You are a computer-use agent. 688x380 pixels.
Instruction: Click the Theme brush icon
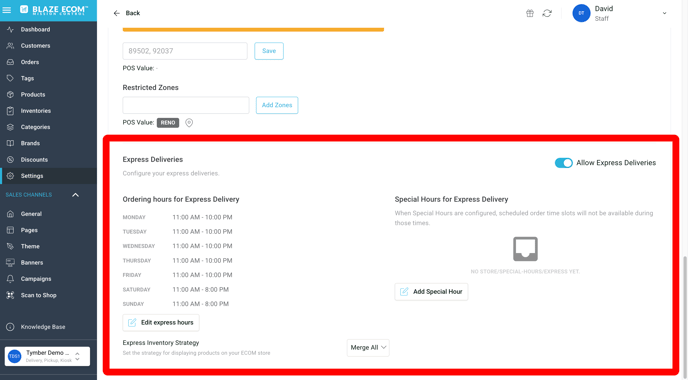(x=10, y=246)
